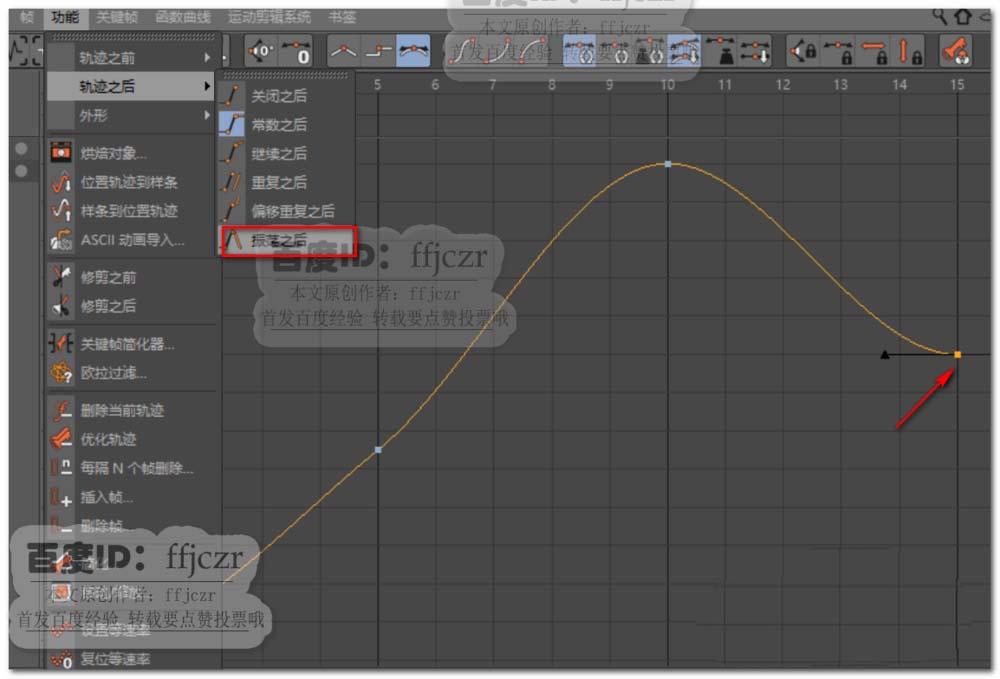The image size is (1000, 679).
Task: Click the lock value (vertical) icon
Action: tap(909, 51)
